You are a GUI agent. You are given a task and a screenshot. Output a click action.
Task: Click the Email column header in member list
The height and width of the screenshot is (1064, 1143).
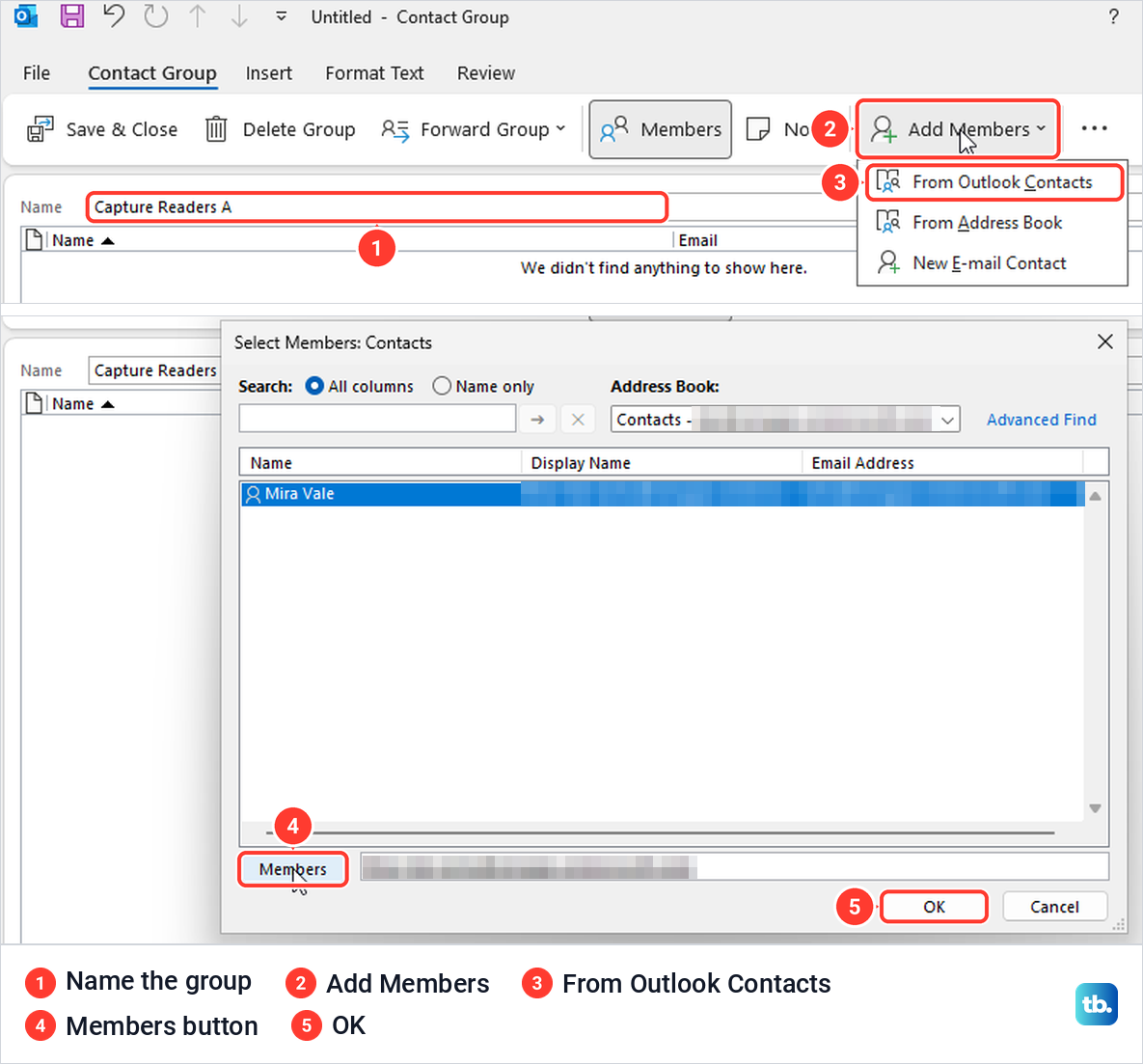click(697, 240)
